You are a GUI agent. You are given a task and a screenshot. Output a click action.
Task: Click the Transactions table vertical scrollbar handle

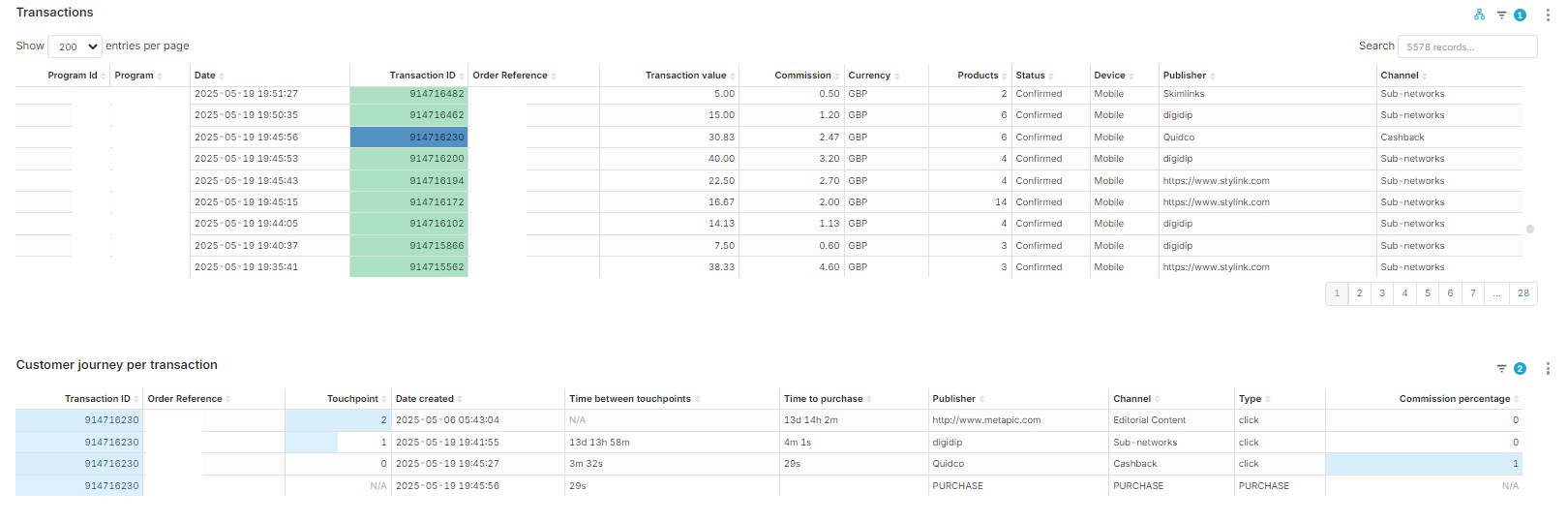coord(1529,230)
